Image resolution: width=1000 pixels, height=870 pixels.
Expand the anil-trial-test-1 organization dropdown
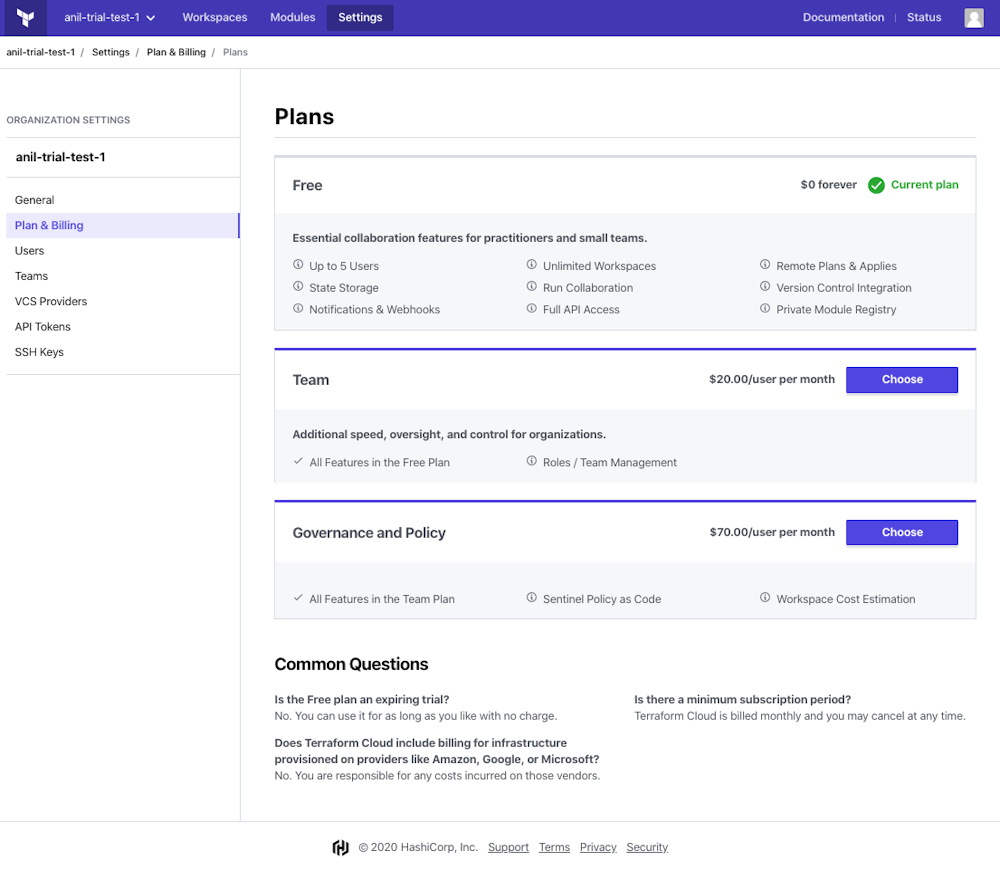pos(109,17)
